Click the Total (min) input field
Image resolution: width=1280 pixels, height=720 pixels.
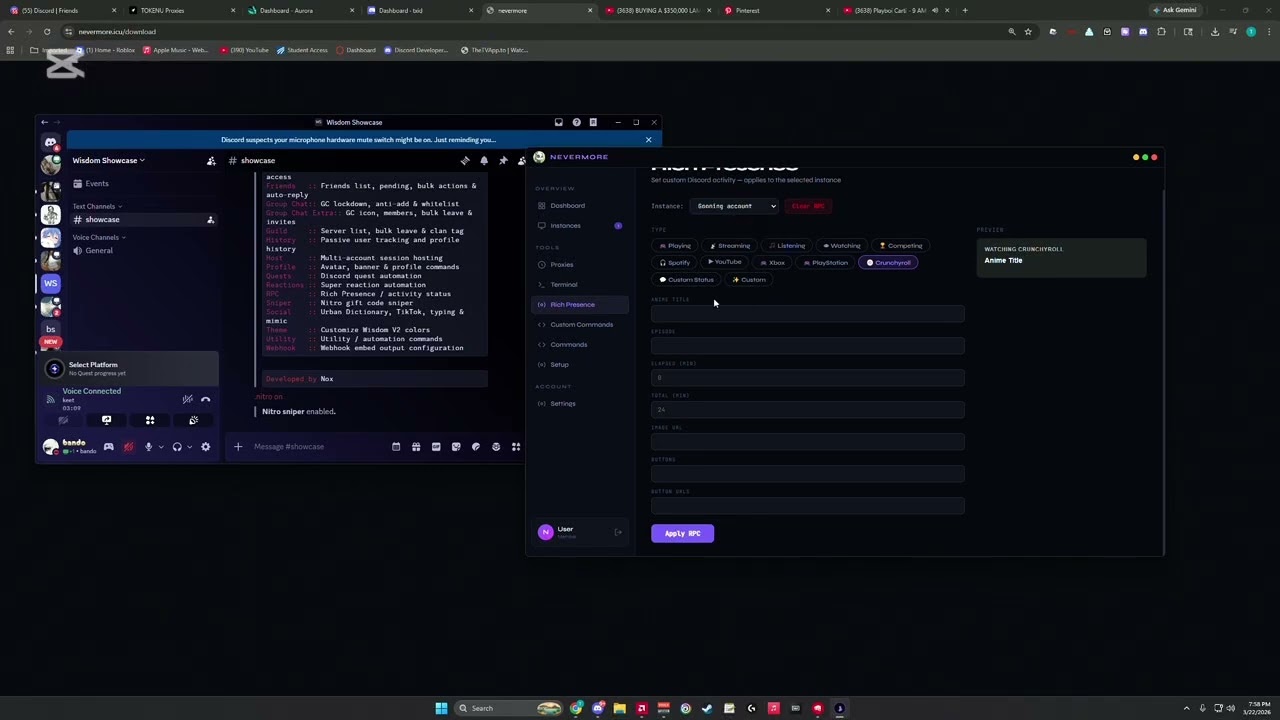tap(808, 410)
